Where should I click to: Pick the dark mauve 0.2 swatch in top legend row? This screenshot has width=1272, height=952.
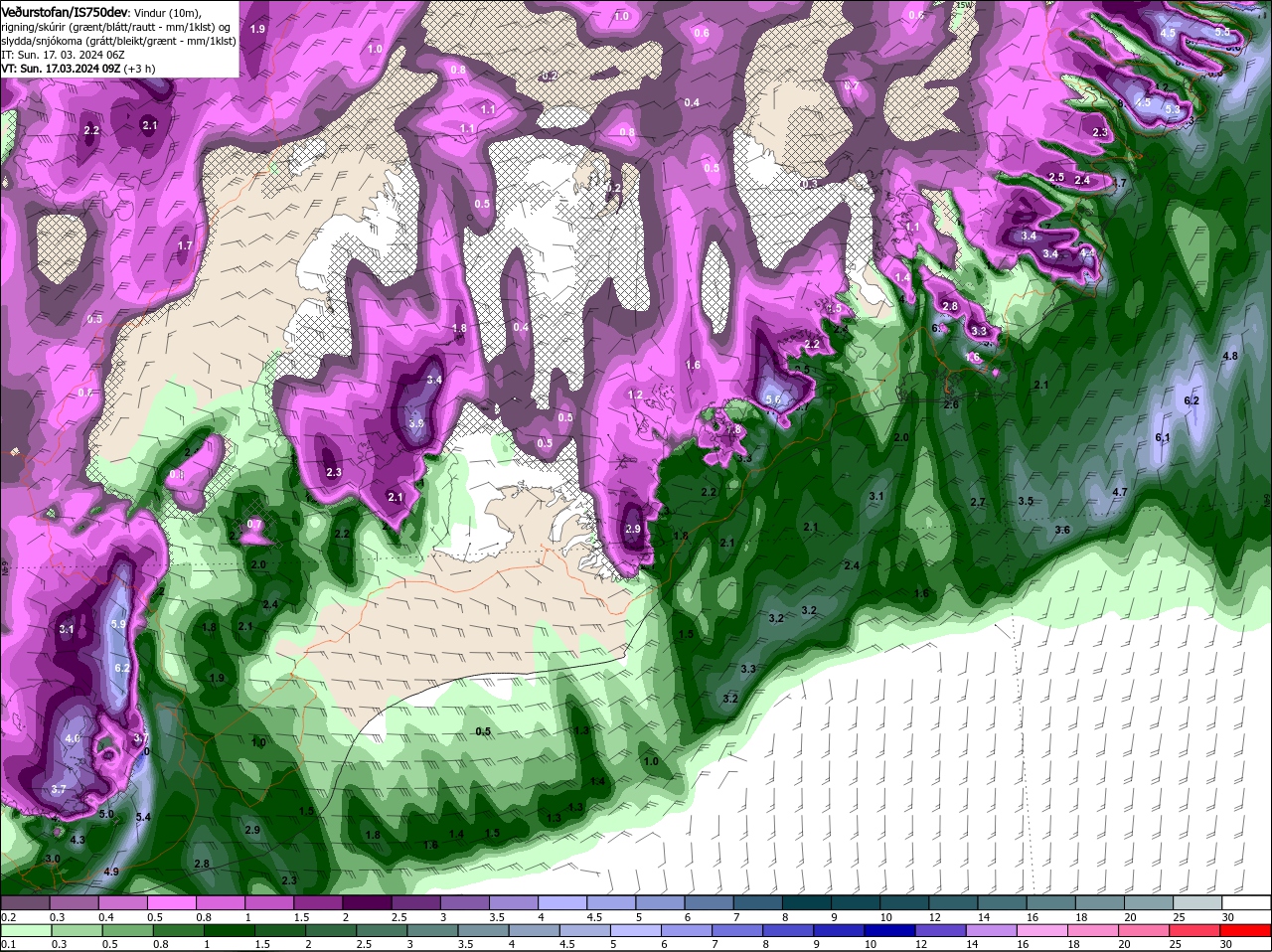coord(25,902)
